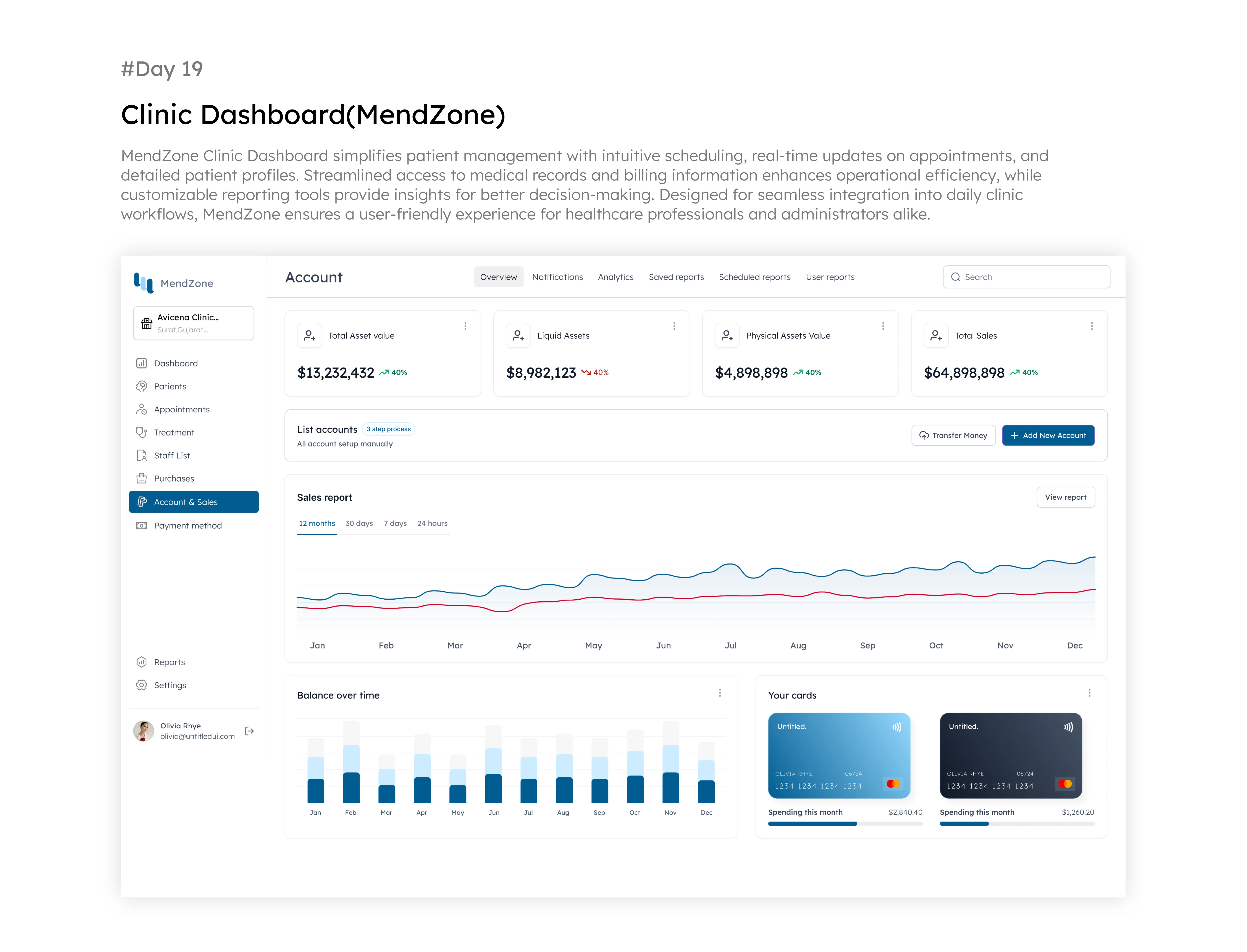Switch to the Analytics tab
Screen dimensions: 1247x952
[615, 277]
